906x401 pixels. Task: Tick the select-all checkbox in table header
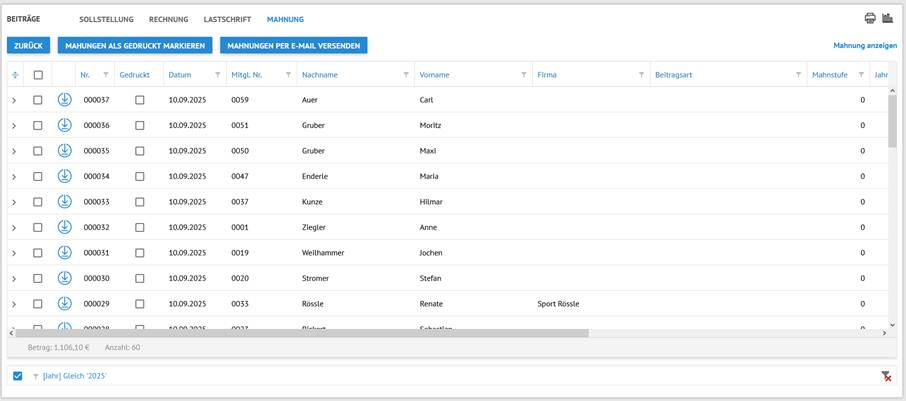coord(38,75)
